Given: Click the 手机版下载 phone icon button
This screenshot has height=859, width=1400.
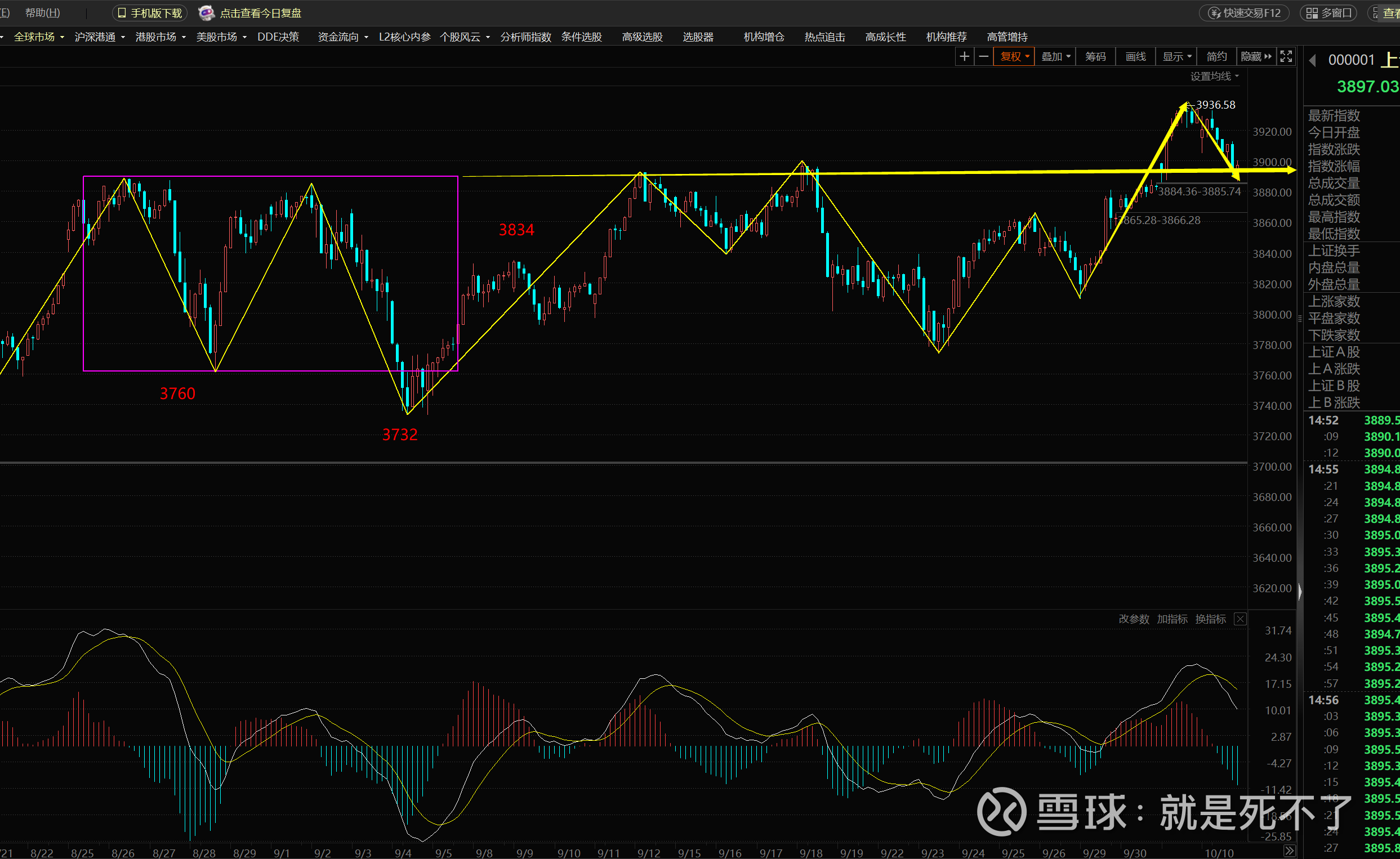Looking at the screenshot, I should tap(150, 12).
